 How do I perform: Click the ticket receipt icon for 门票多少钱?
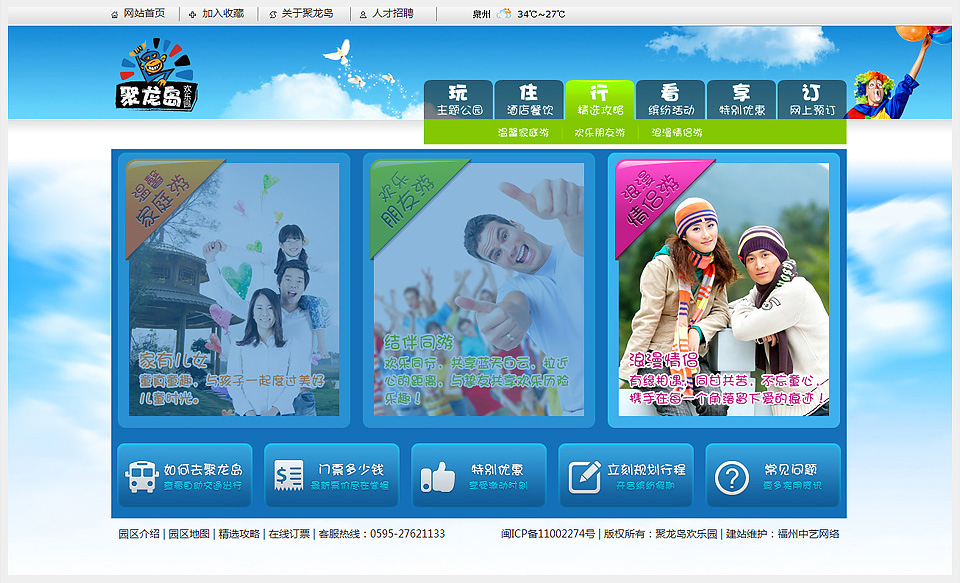click(x=289, y=476)
